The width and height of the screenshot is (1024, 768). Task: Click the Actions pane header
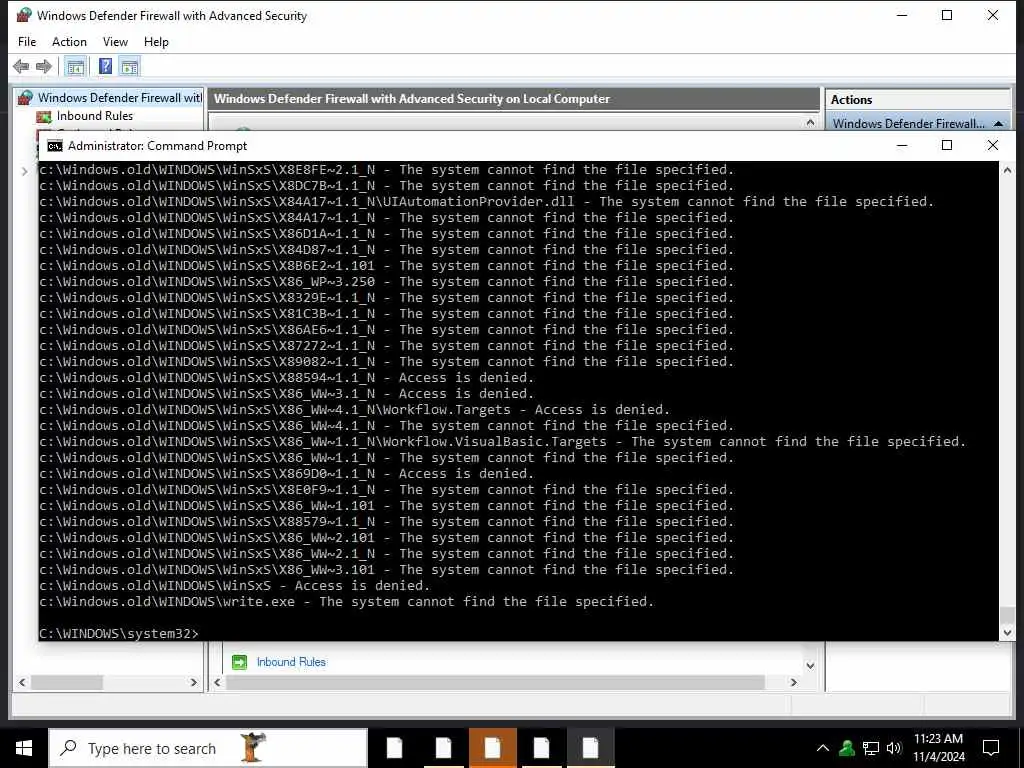[x=918, y=100]
